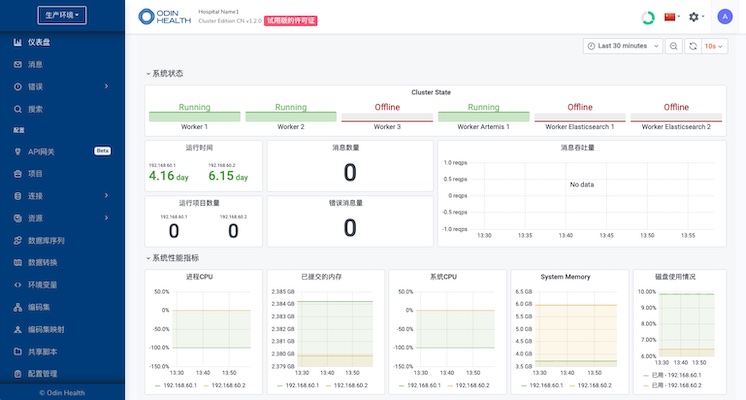746x400 pixels.
Task: Click the user avatar 'A' icon
Action: tap(725, 17)
